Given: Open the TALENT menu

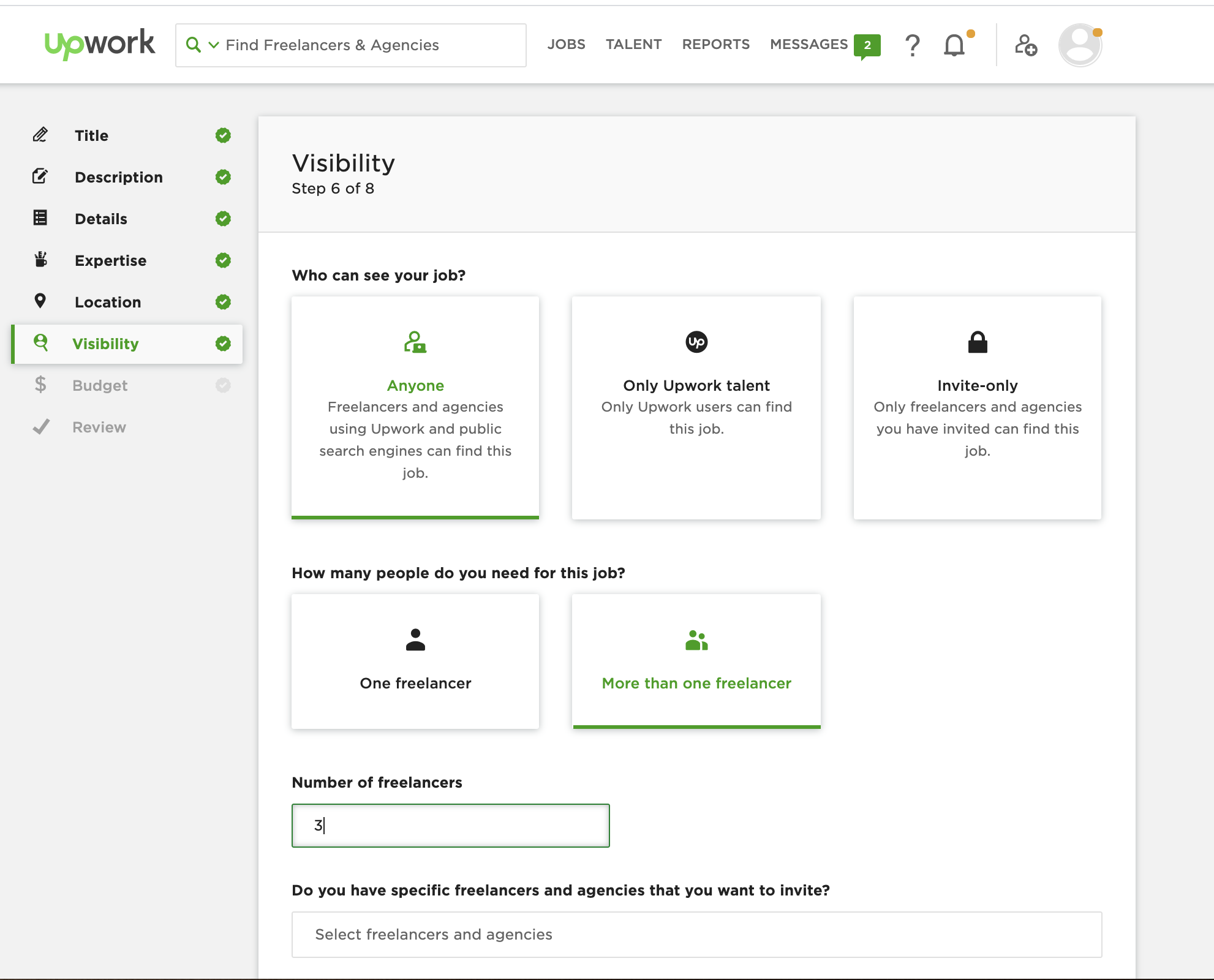Looking at the screenshot, I should pyautogui.click(x=633, y=45).
